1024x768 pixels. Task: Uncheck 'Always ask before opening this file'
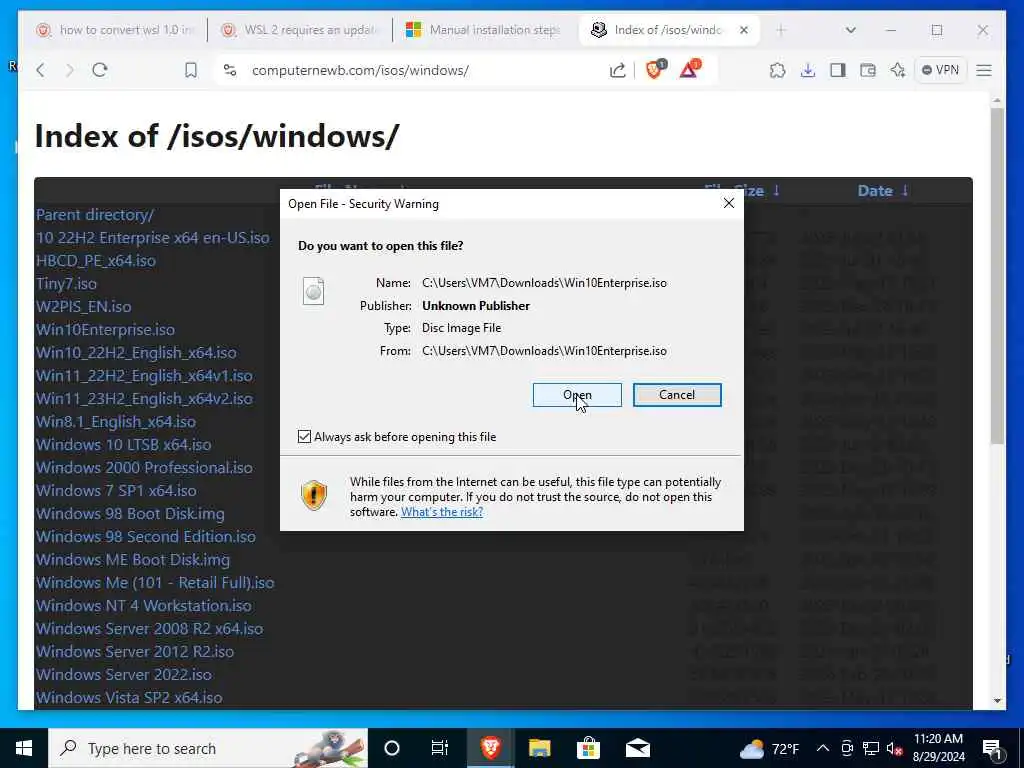coord(304,437)
